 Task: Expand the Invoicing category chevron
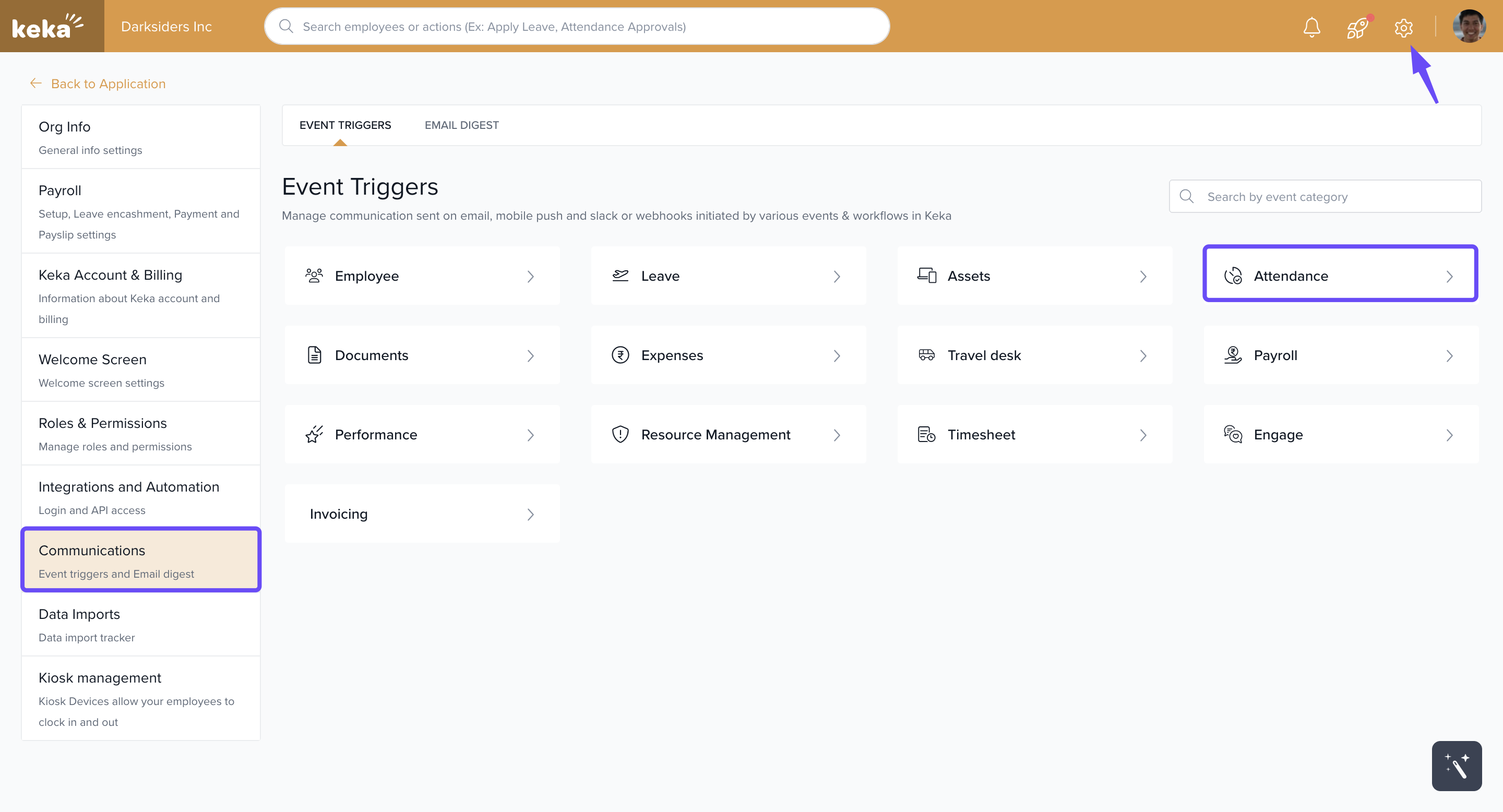pyautogui.click(x=530, y=514)
